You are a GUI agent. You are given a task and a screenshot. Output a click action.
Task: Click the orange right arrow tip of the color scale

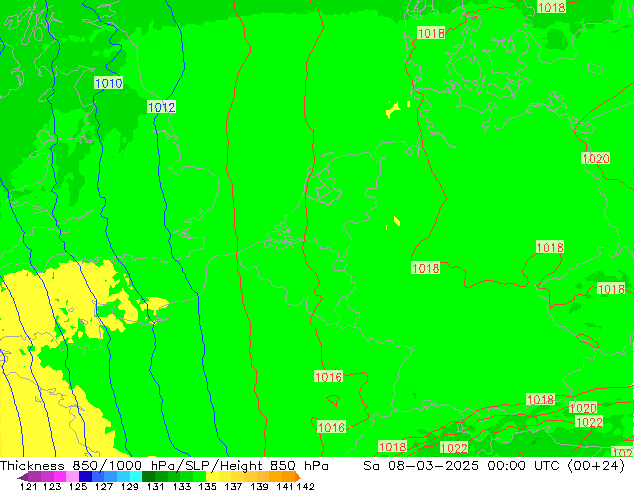point(298,477)
